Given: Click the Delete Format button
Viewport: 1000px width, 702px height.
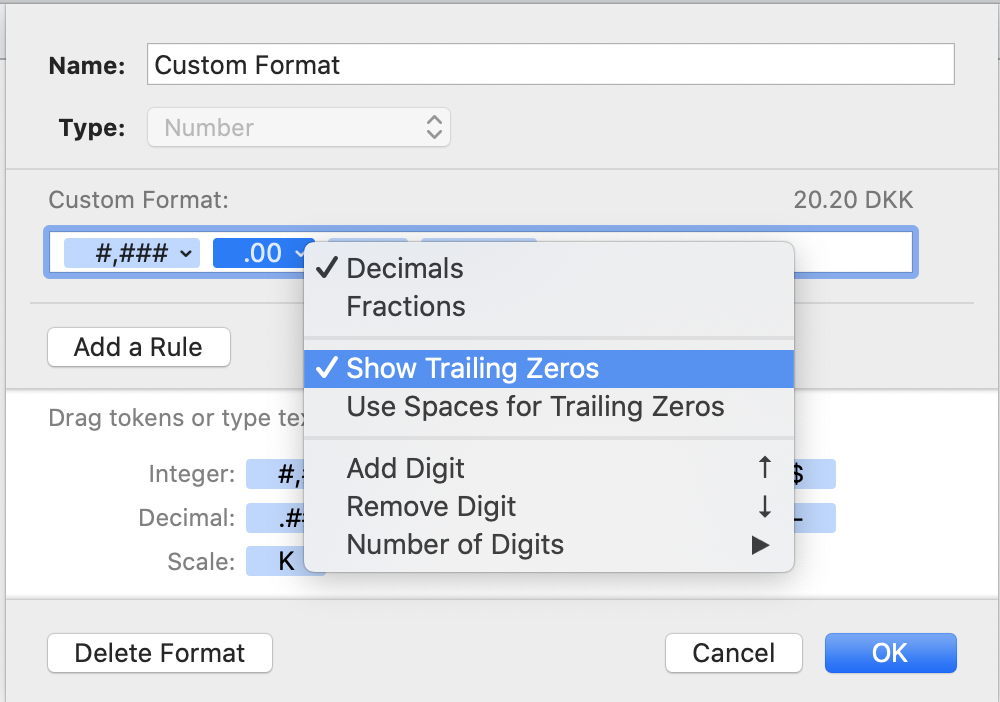Looking at the screenshot, I should click(x=160, y=653).
